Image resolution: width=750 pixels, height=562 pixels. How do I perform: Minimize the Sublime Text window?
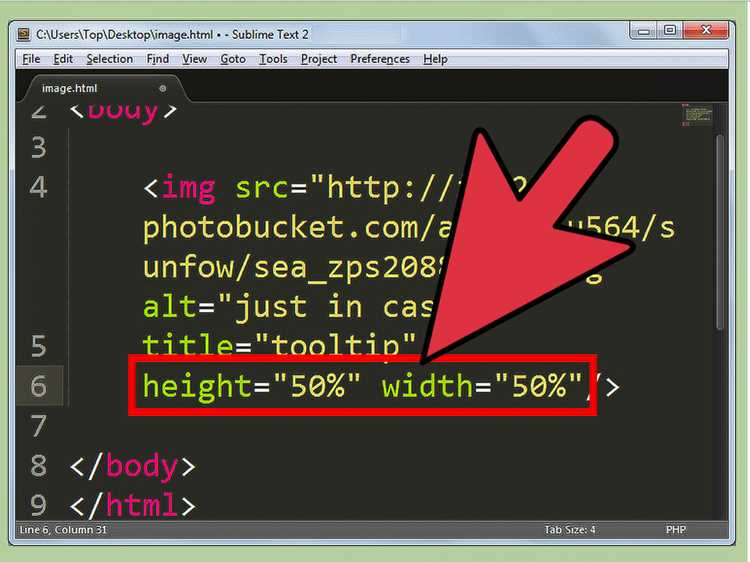coord(644,31)
